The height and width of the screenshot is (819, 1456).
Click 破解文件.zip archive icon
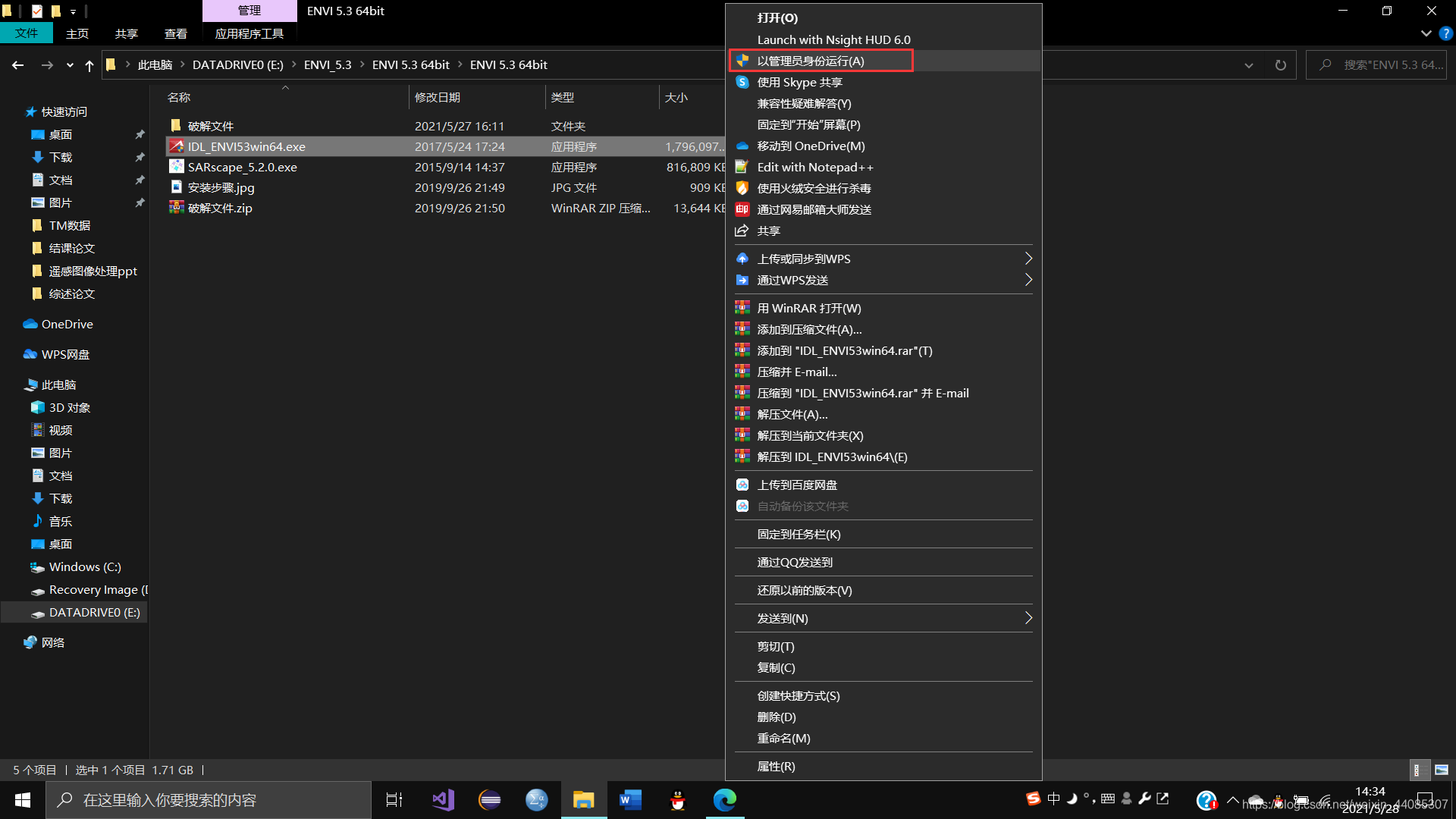[x=176, y=208]
